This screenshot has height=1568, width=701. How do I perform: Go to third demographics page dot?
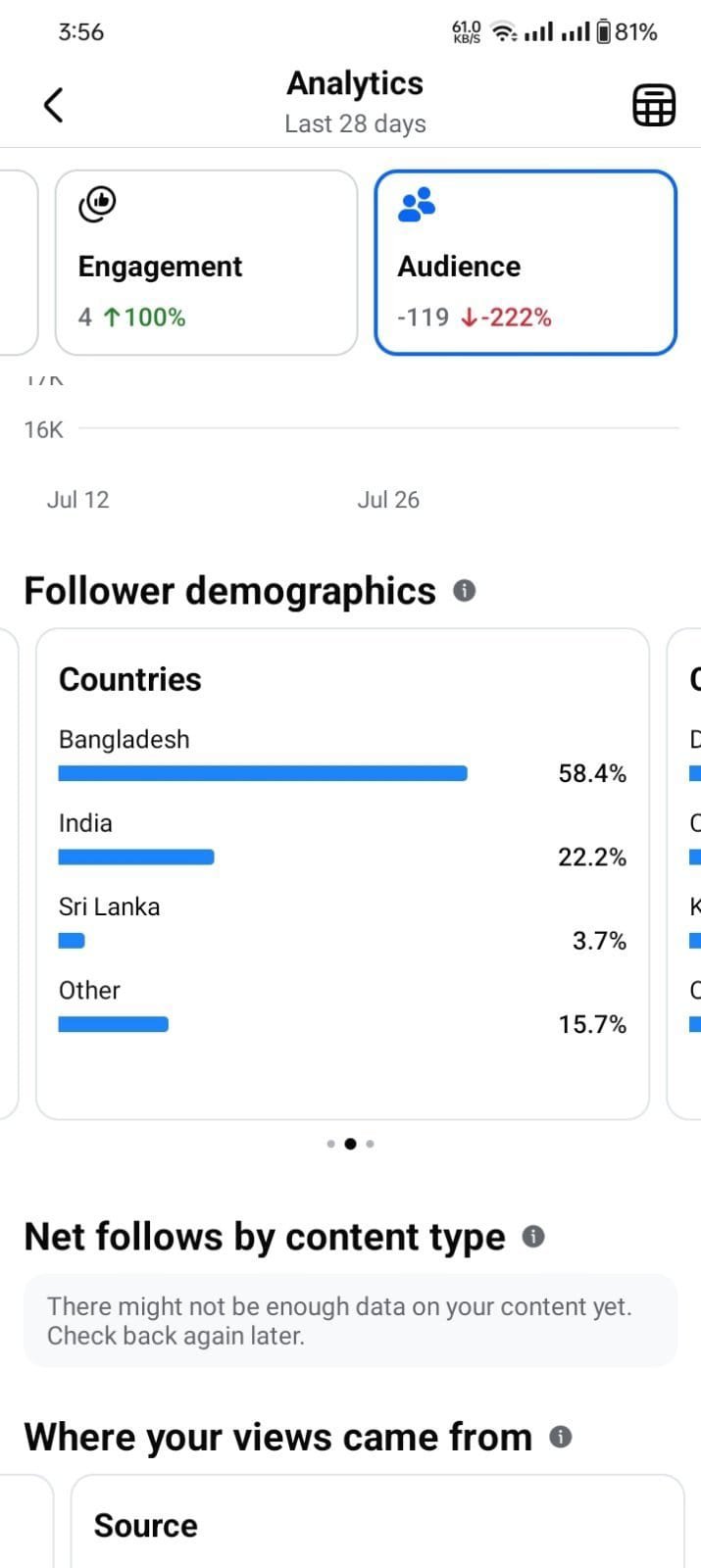coord(370,1144)
